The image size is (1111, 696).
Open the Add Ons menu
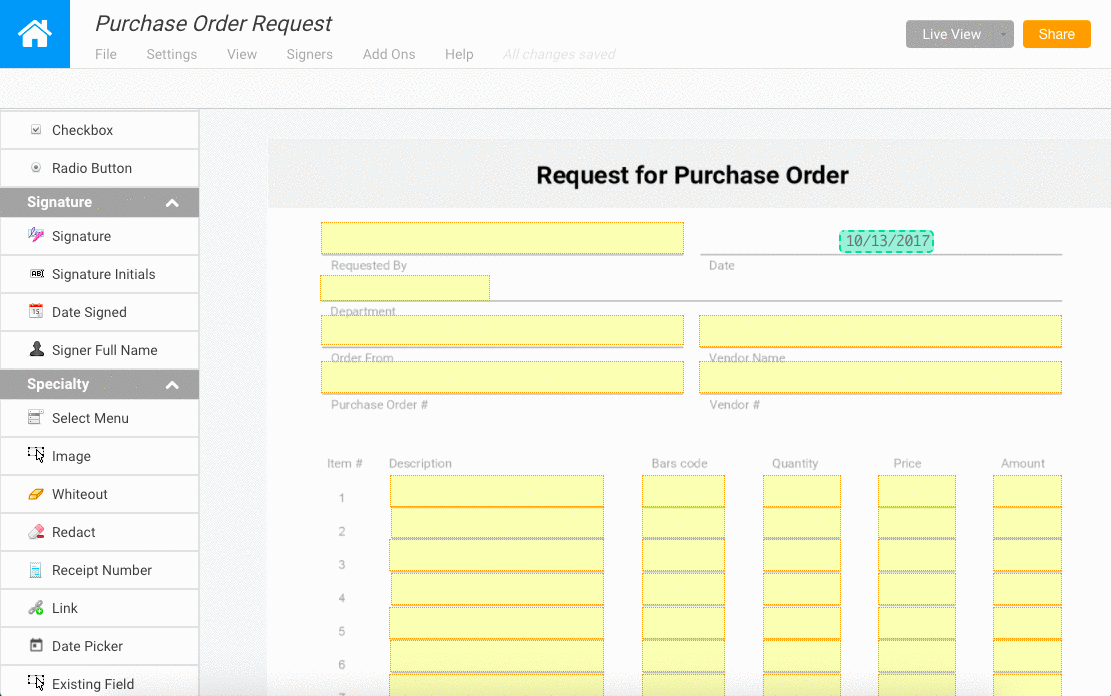coord(389,54)
